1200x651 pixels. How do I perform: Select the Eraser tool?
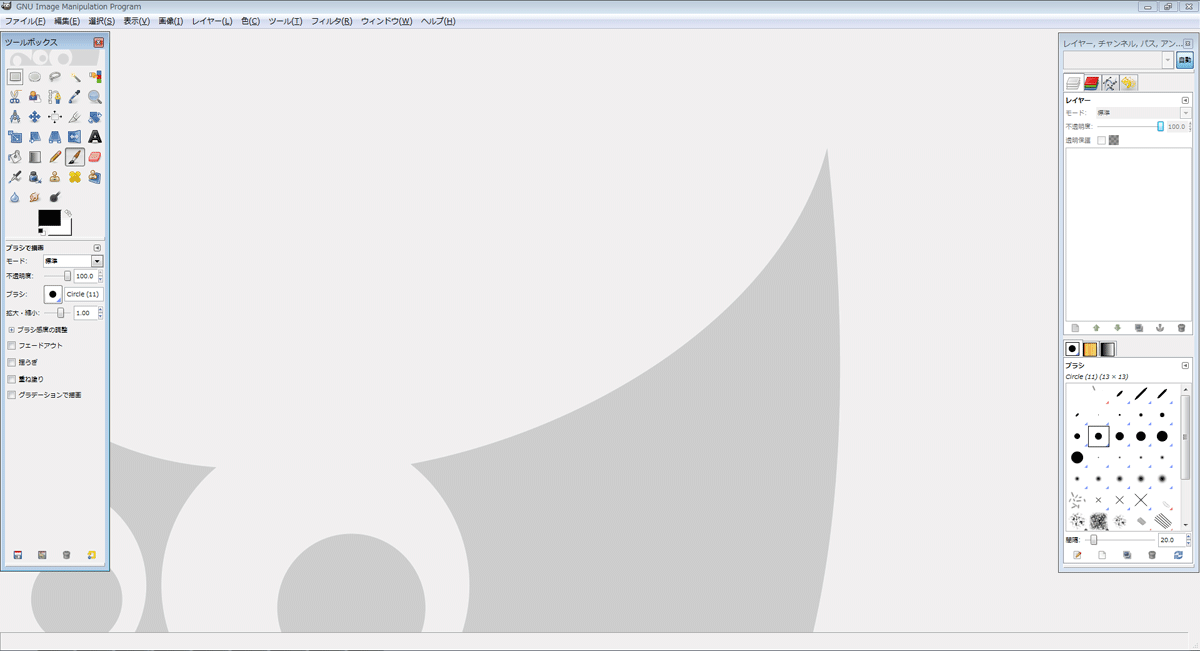tap(95, 157)
